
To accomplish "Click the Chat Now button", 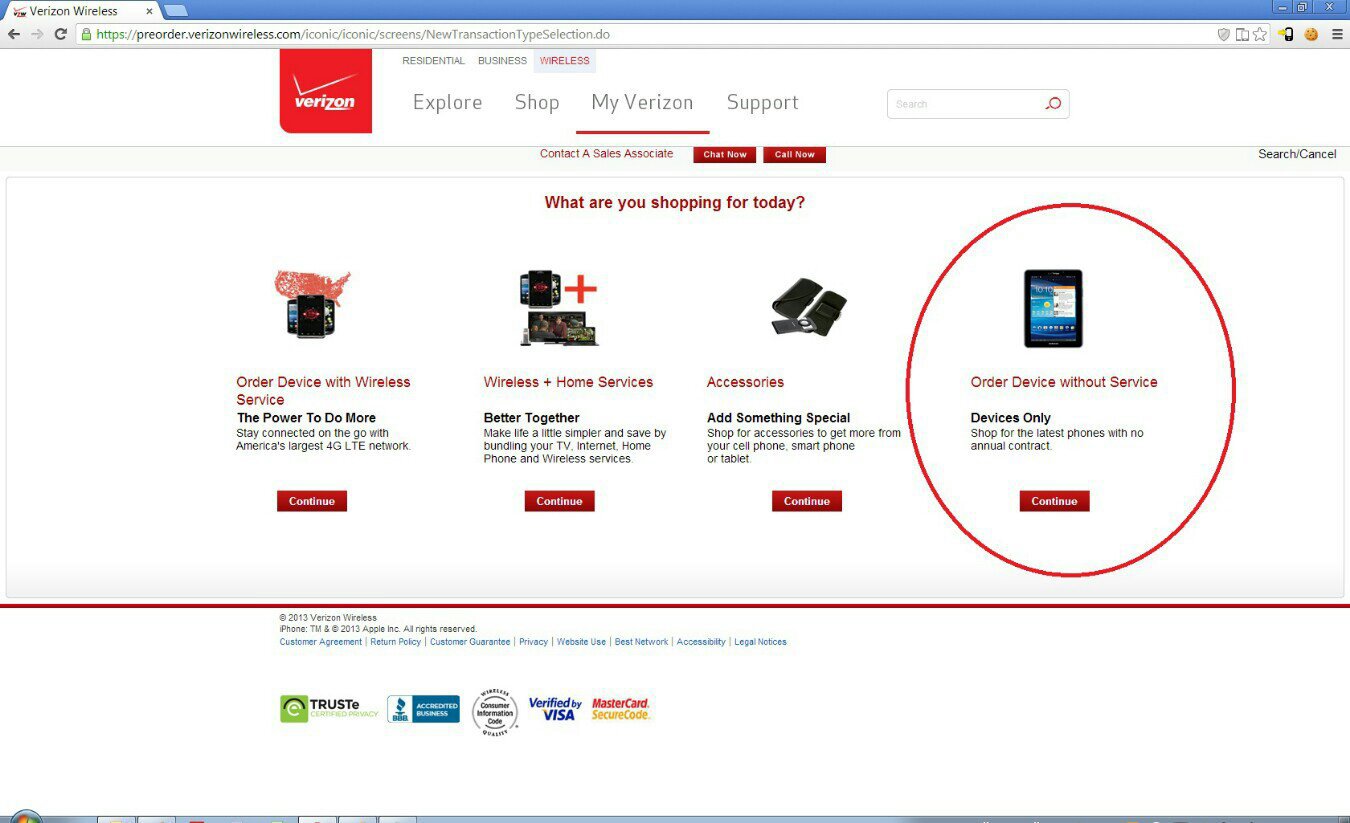I will (x=725, y=155).
